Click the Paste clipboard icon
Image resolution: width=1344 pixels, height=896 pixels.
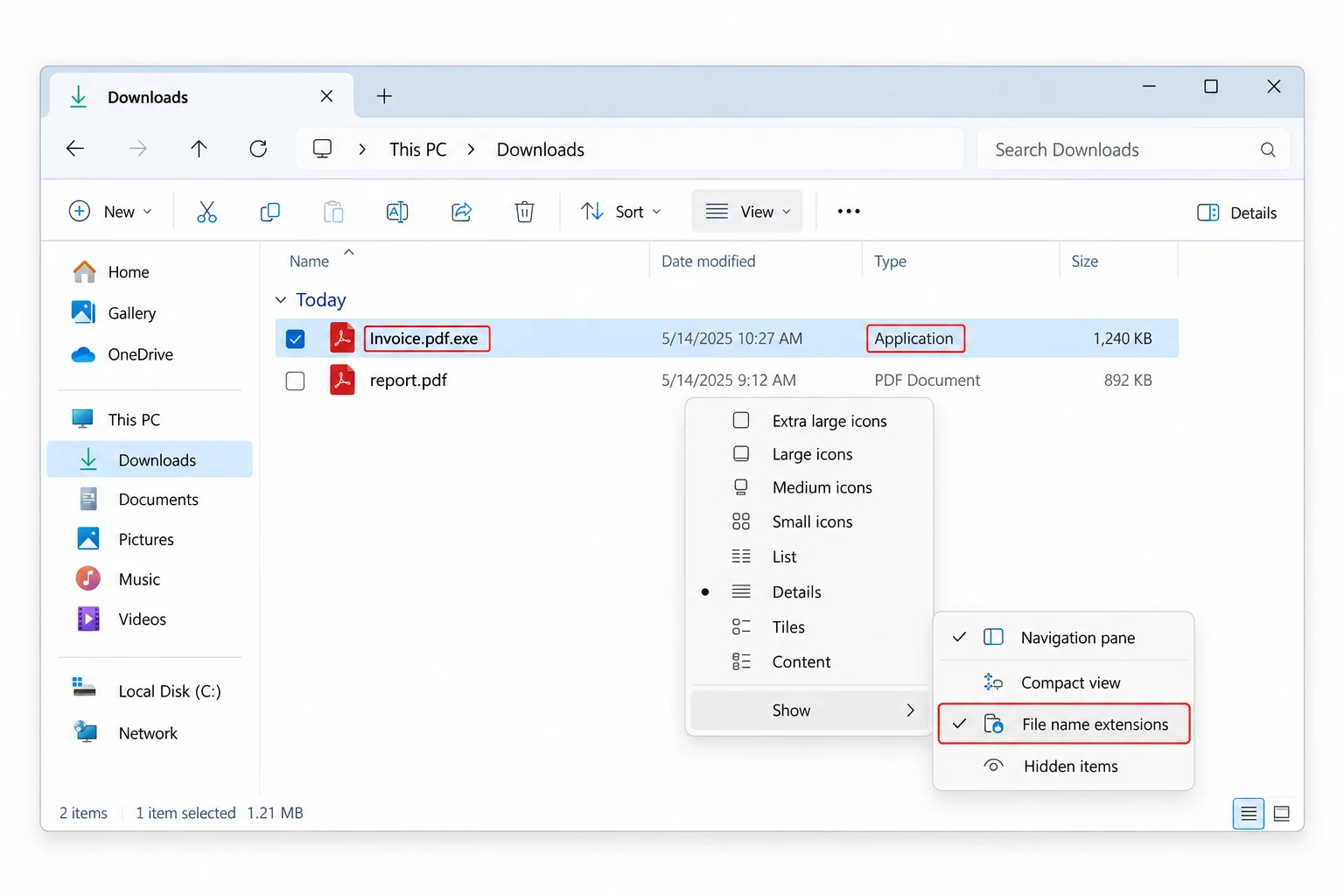point(333,212)
